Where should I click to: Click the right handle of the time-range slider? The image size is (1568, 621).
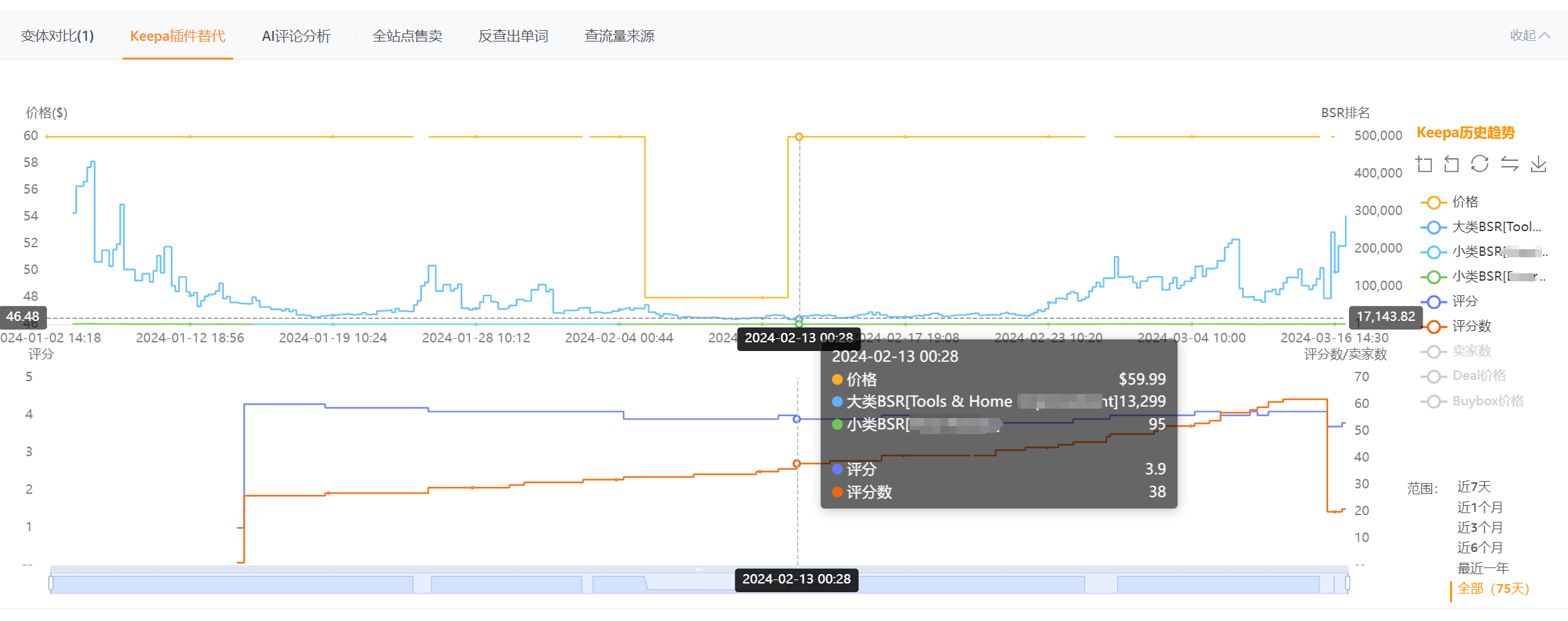tap(1347, 583)
